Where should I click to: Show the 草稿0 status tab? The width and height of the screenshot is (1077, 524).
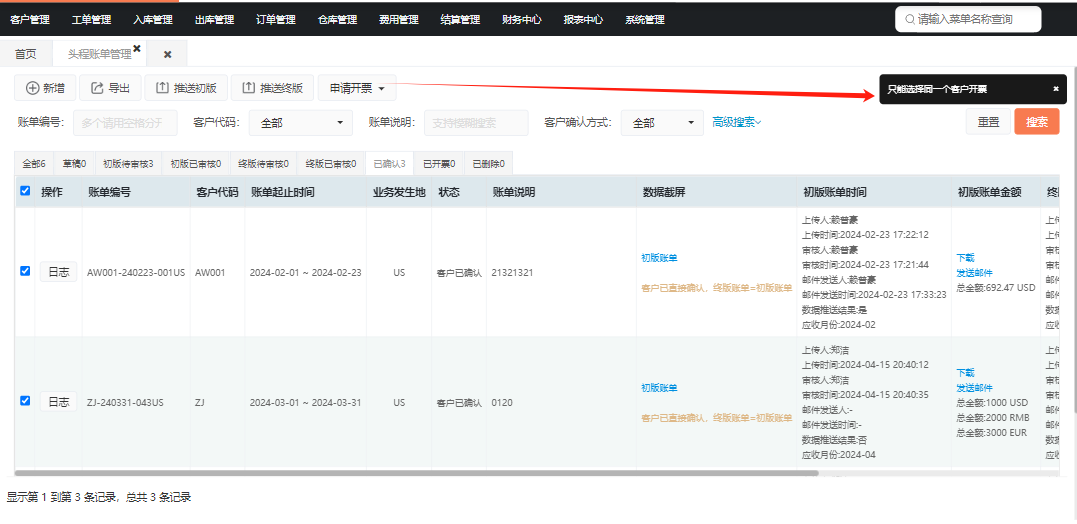74,164
